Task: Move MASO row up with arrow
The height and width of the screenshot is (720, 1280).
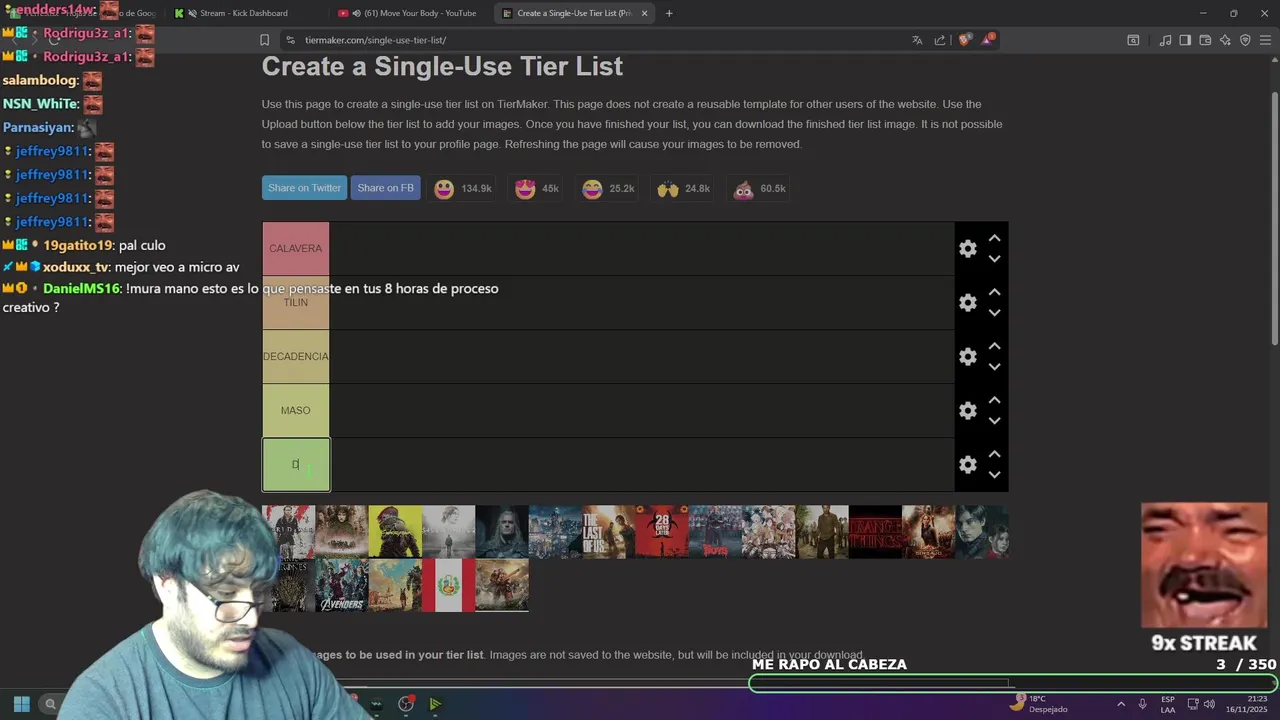Action: click(x=994, y=401)
